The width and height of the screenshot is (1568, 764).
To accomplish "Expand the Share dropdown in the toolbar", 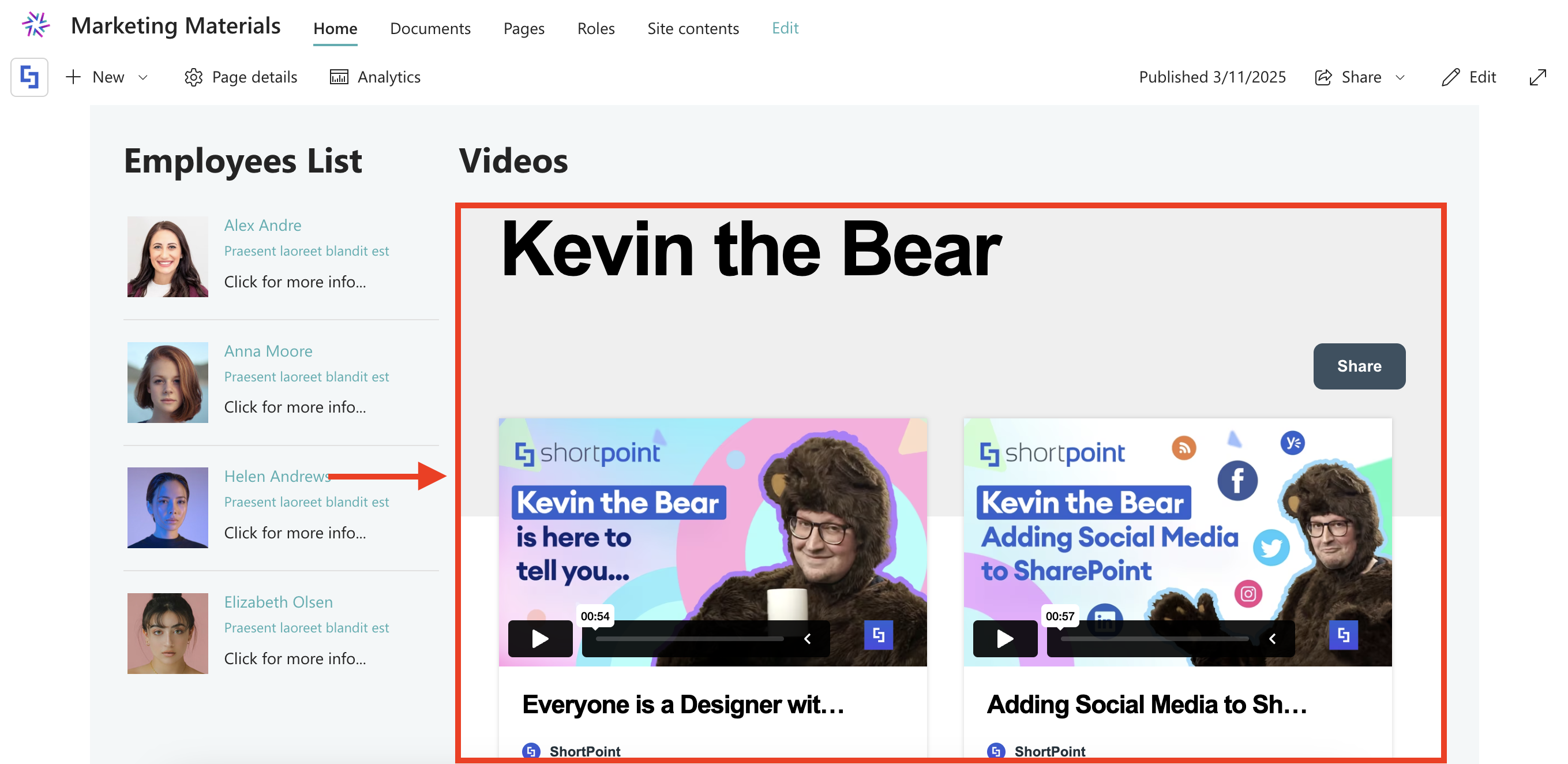I will click(x=1400, y=77).
